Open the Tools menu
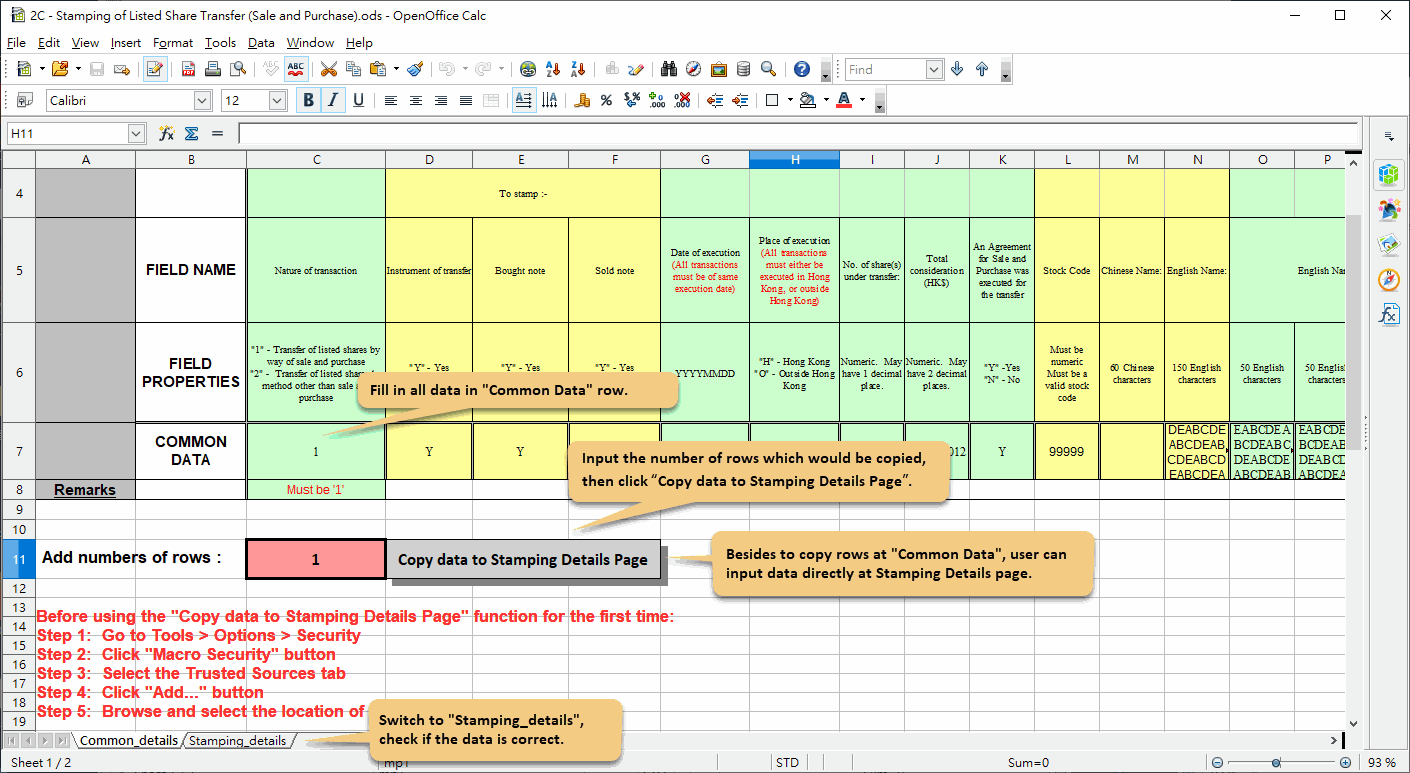The image size is (1410, 773). (220, 43)
